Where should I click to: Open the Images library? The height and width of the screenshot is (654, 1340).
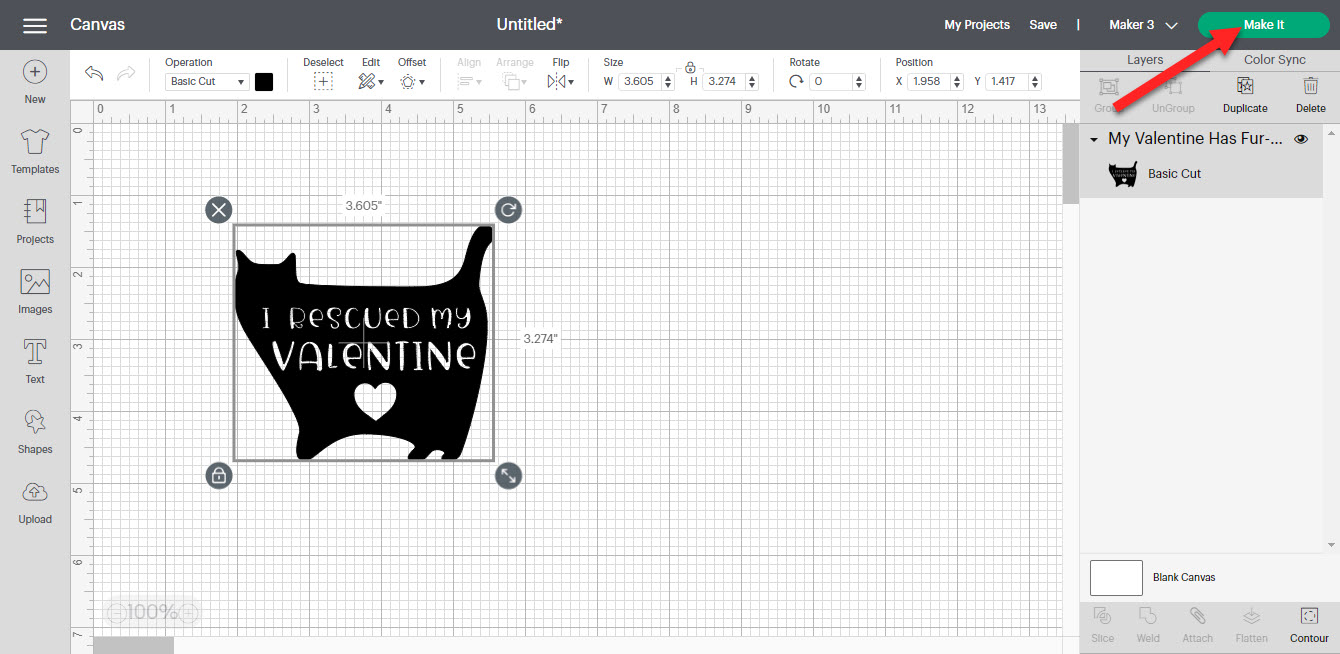point(35,292)
